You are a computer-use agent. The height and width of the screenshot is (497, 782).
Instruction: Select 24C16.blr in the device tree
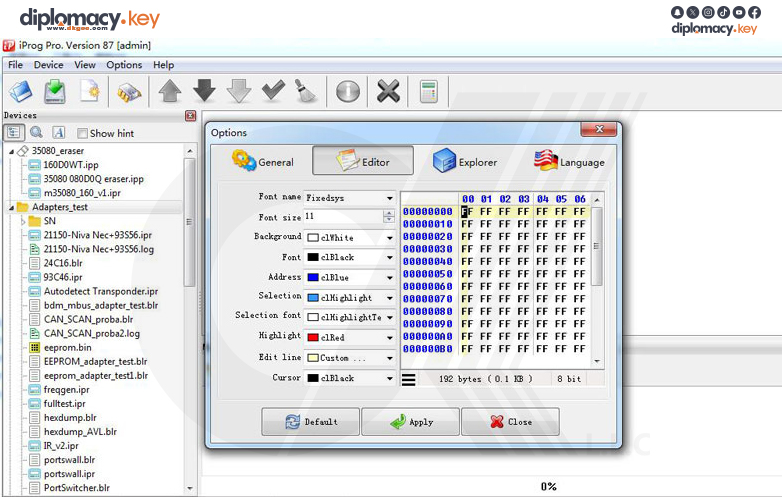click(63, 263)
